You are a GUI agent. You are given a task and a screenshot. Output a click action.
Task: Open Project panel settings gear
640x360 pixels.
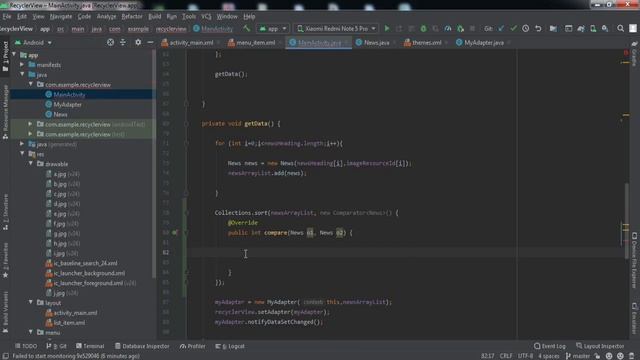[138, 42]
